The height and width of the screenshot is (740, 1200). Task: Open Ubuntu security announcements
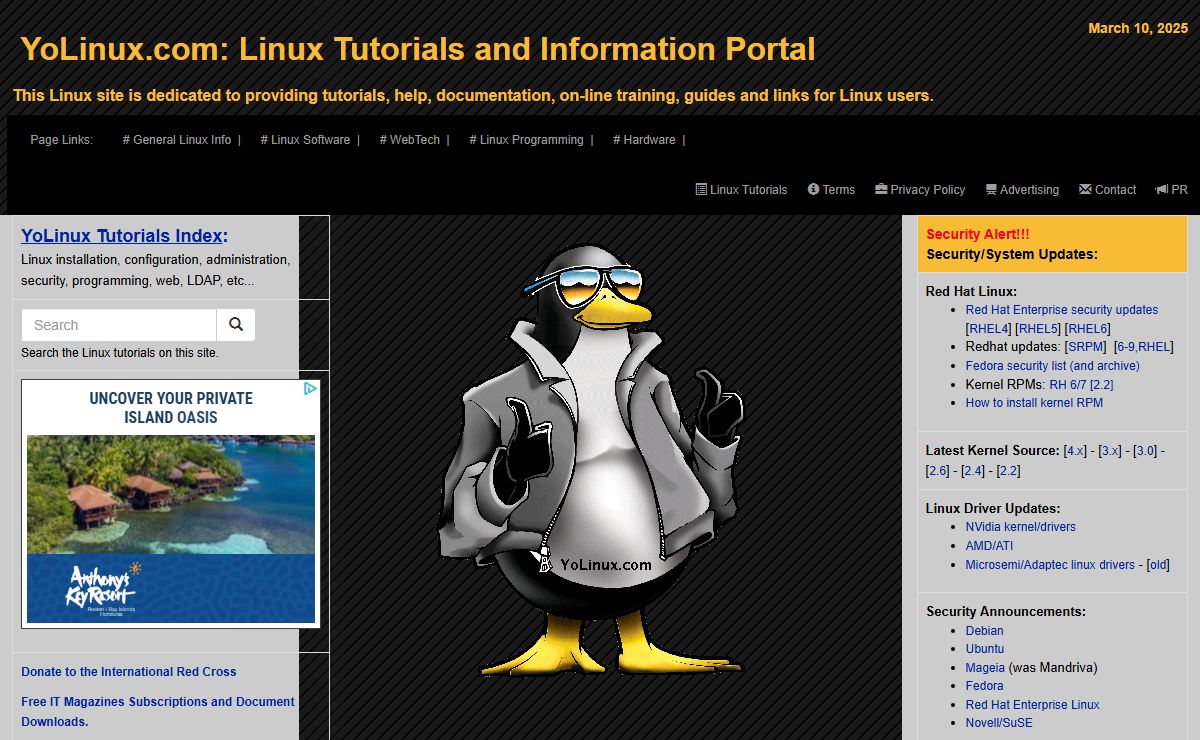(x=985, y=649)
